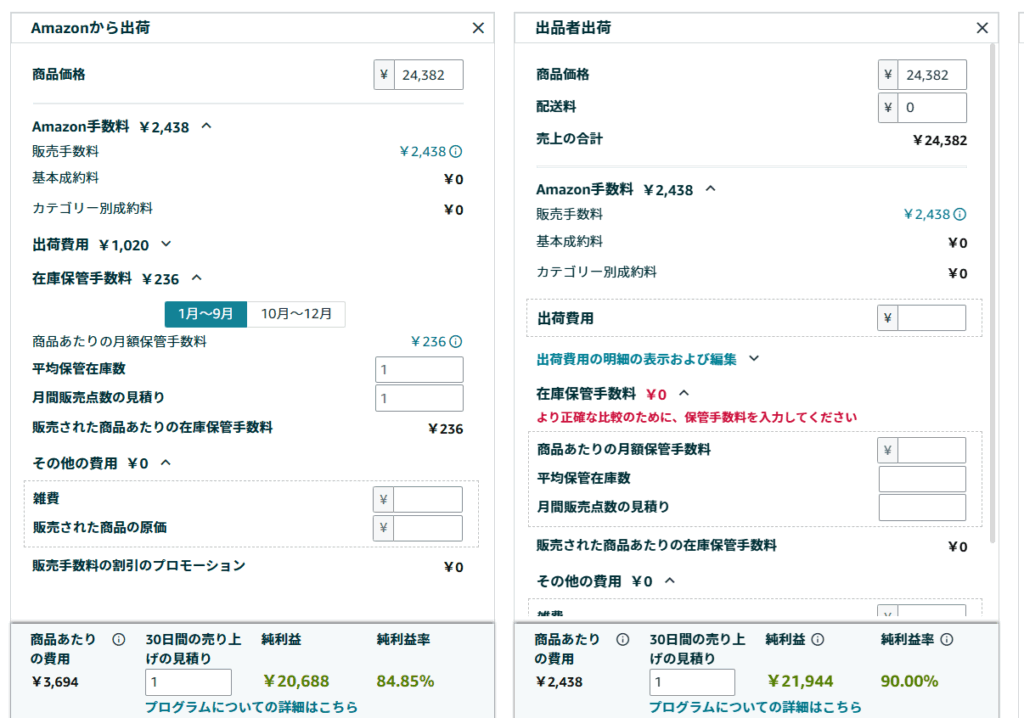Click info icon next to left 商品あたりの費用
1024x718 pixels.
(x=118, y=639)
